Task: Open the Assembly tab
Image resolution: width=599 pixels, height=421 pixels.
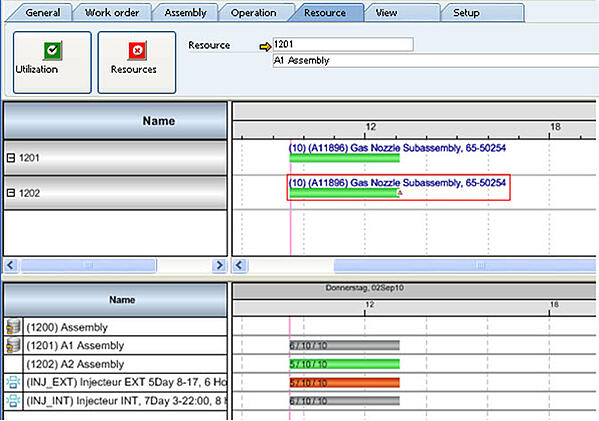Action: tap(186, 13)
